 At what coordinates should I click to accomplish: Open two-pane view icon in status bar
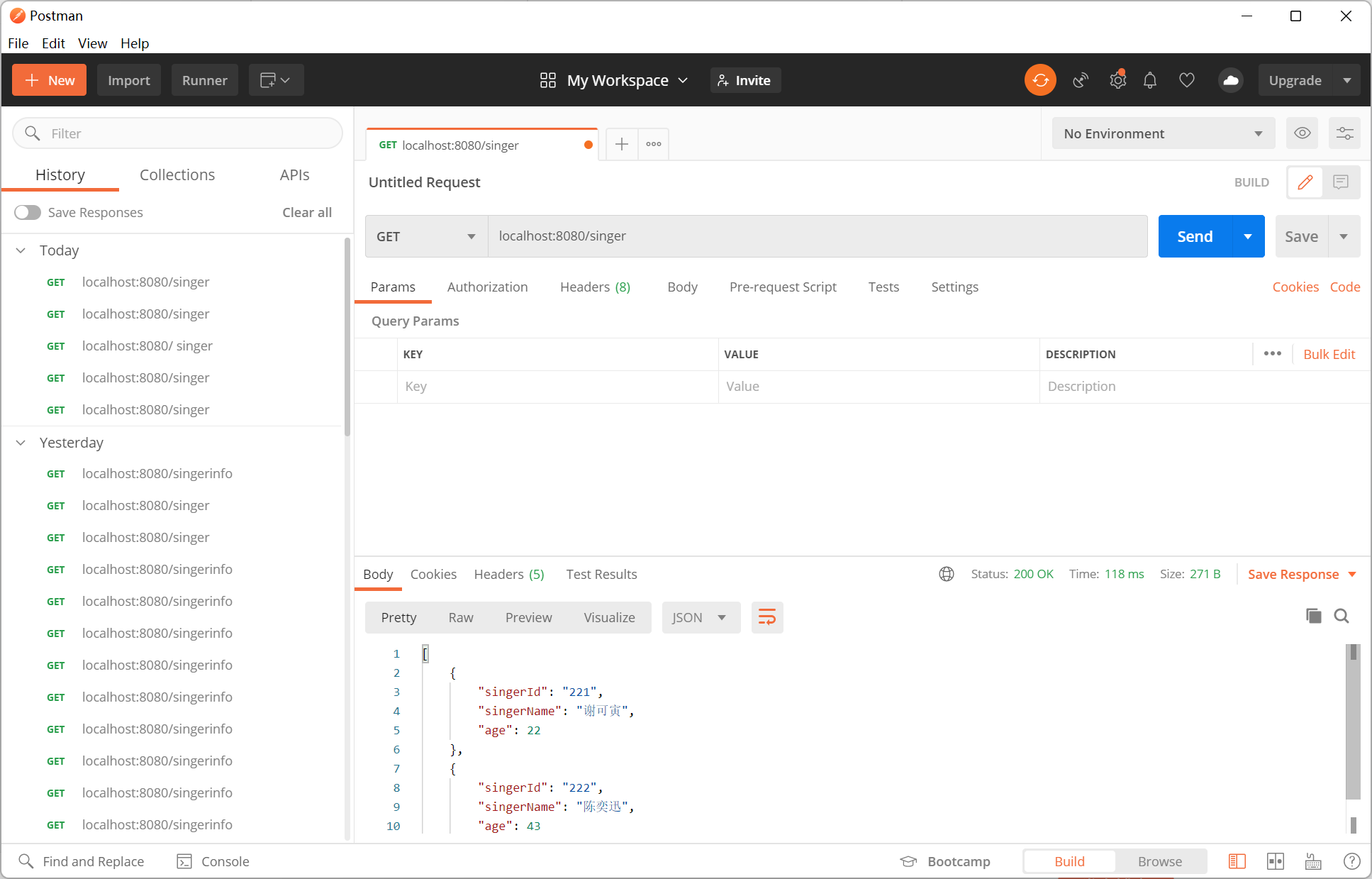[1276, 861]
